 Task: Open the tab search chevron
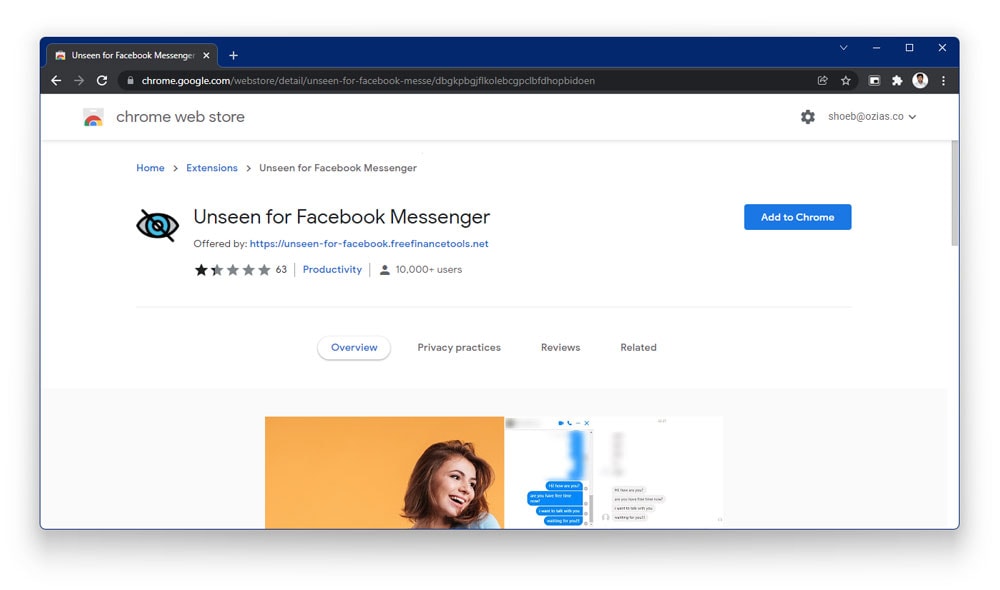click(x=843, y=48)
